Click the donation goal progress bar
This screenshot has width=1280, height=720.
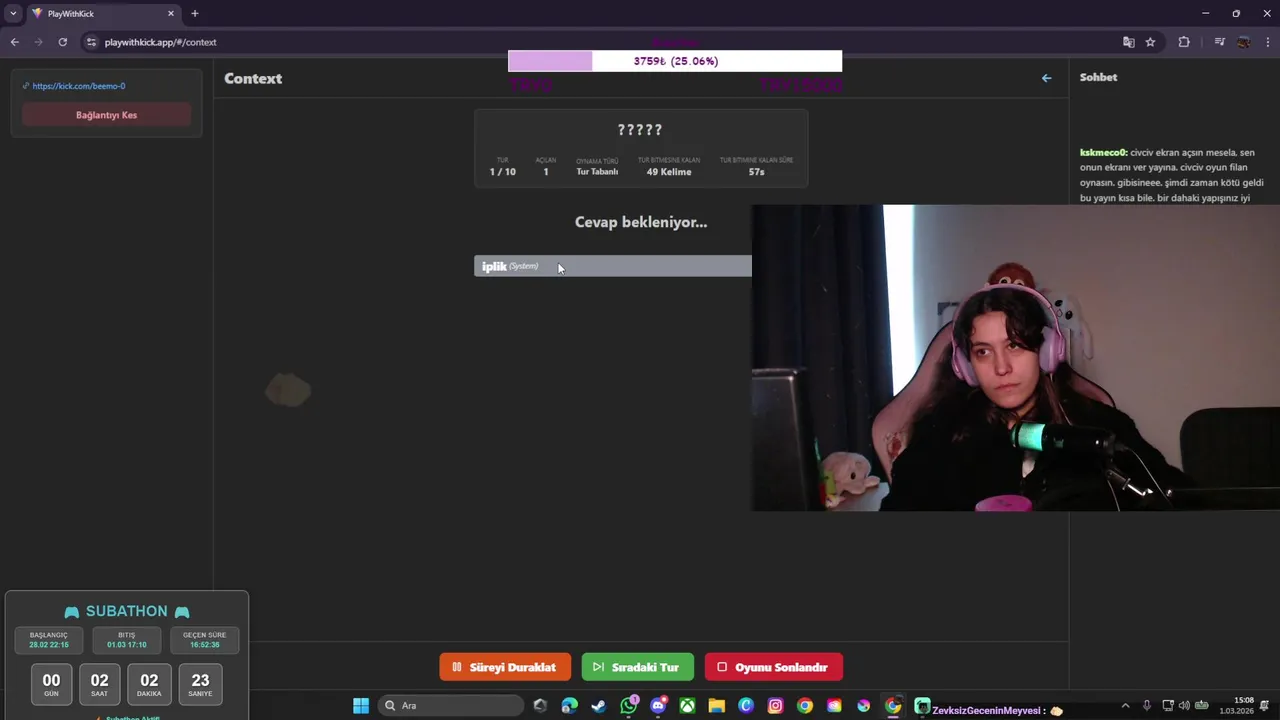tap(675, 61)
